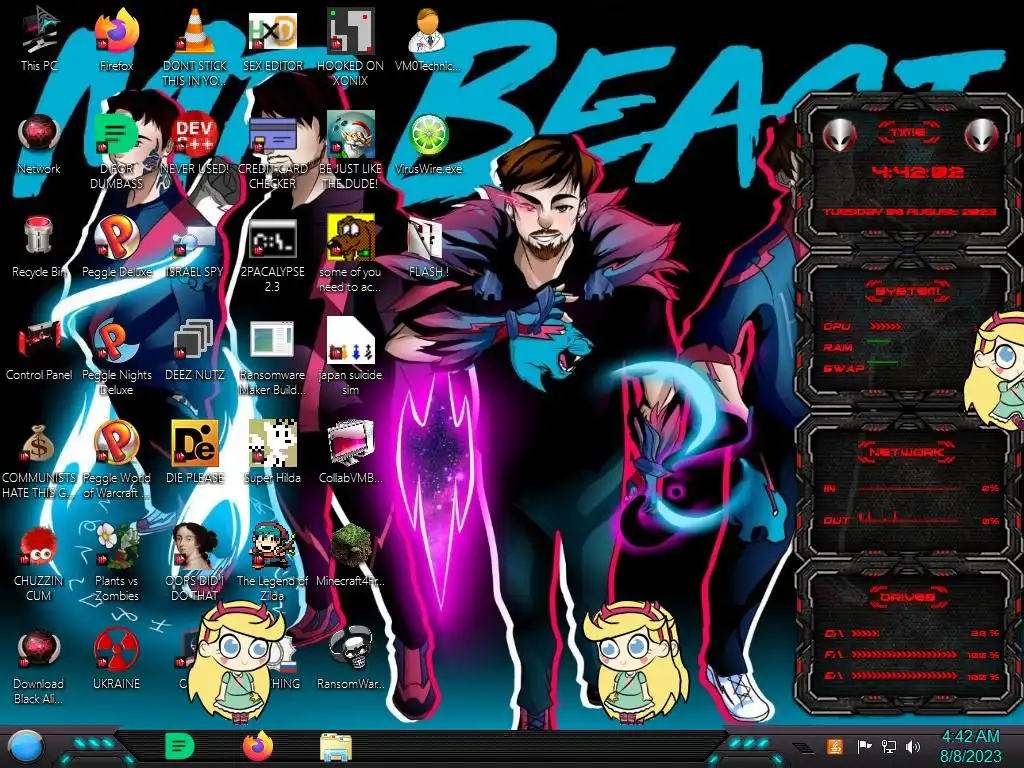The image size is (1024, 768).
Task: Select the money bag COMMUNISTS HATE THIS icon
Action: 39,443
